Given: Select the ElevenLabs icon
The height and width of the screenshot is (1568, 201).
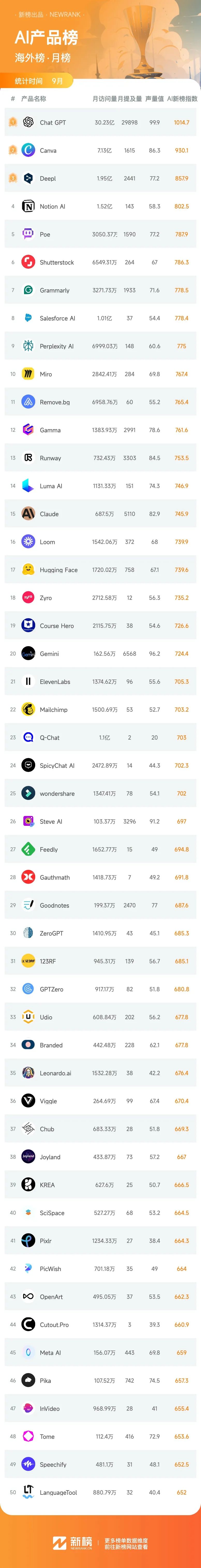Looking at the screenshot, I should click(x=28, y=682).
